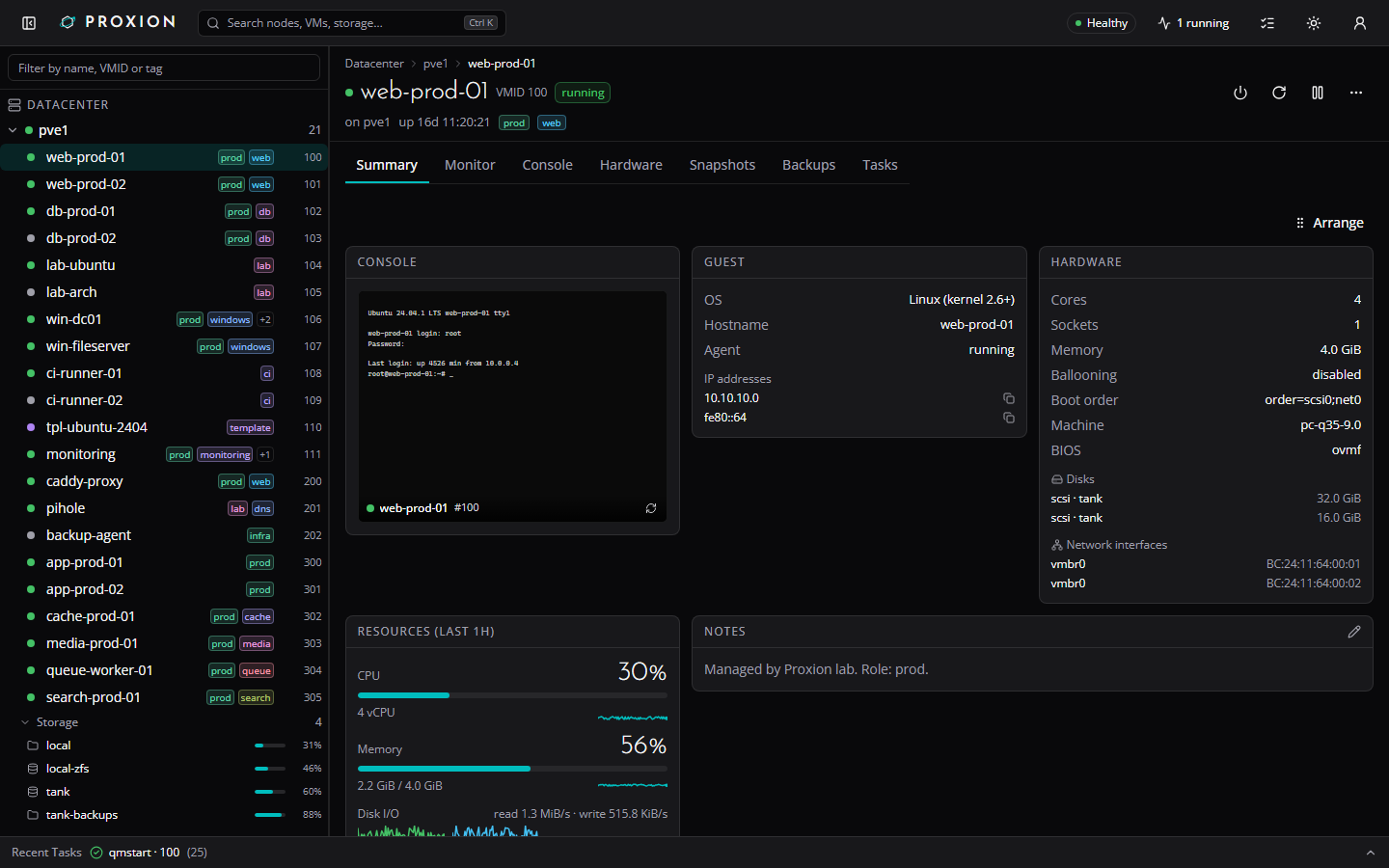Copy IP address 10.10.10.0
This screenshot has width=1389, height=868.
[x=1009, y=398]
